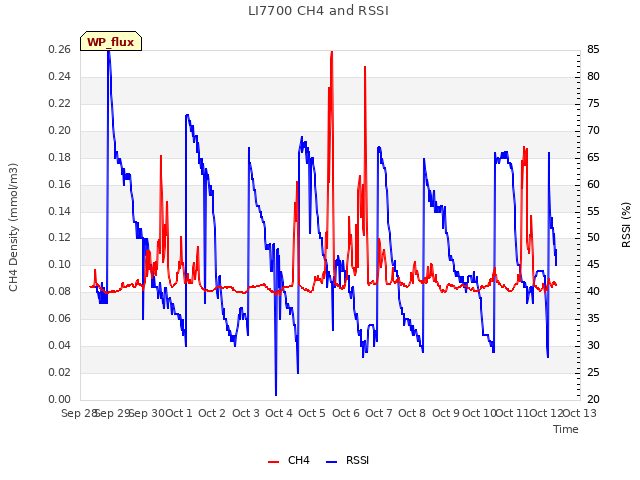Click the red CH4 legend color marker

[273, 462]
